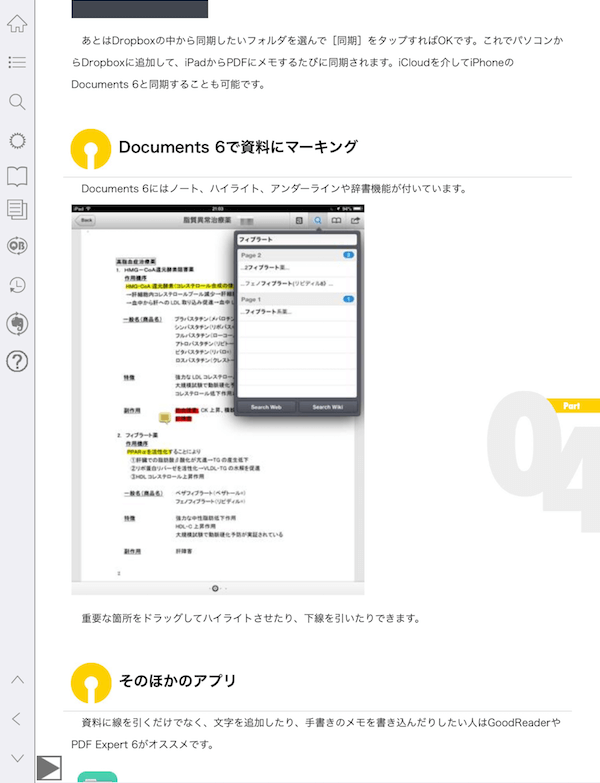Click the Page 1 results header
This screenshot has height=783, width=600.
click(297, 299)
